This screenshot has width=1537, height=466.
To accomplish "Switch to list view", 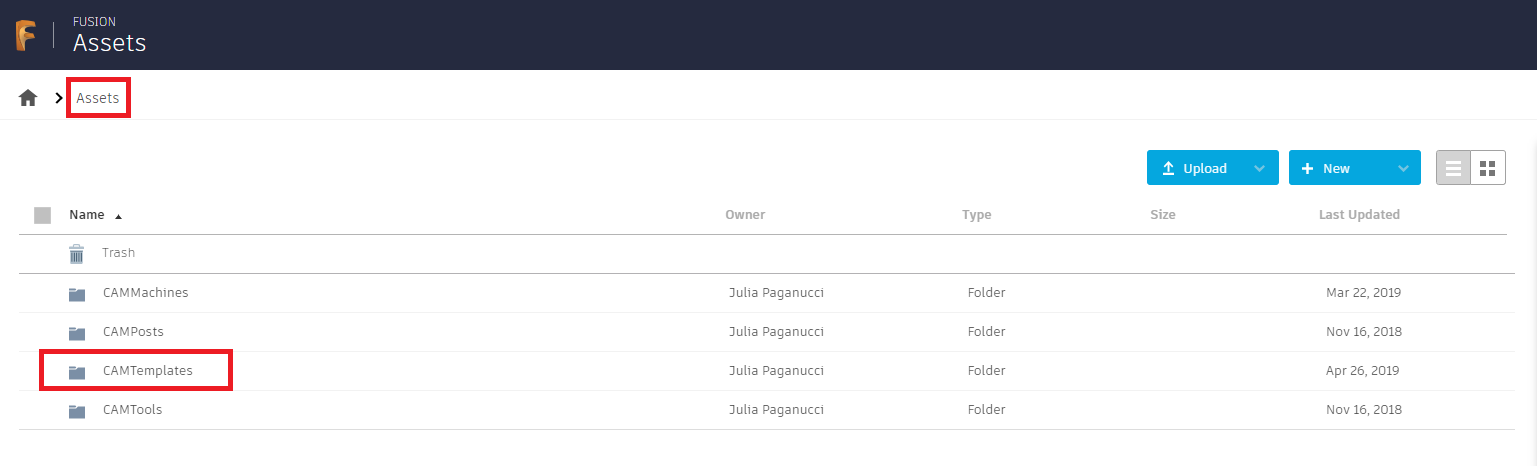I will 1454,168.
